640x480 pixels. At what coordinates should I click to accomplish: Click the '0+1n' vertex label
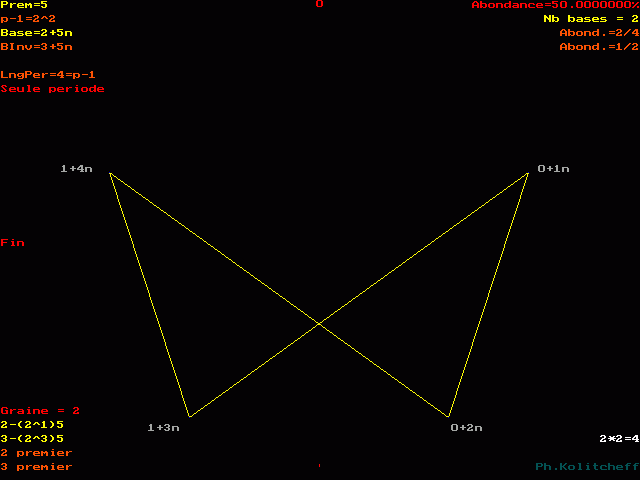pyautogui.click(x=553, y=169)
